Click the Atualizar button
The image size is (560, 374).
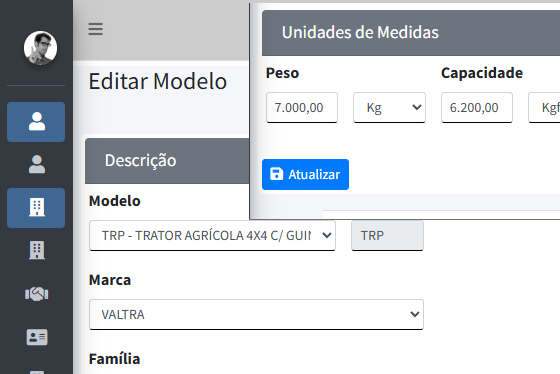(305, 174)
